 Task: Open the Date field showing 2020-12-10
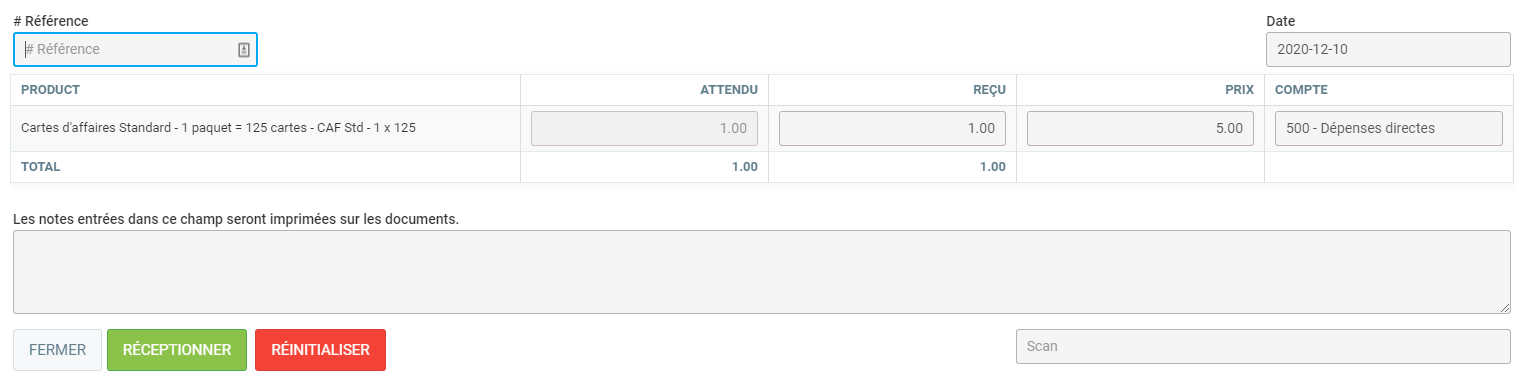(x=1388, y=49)
